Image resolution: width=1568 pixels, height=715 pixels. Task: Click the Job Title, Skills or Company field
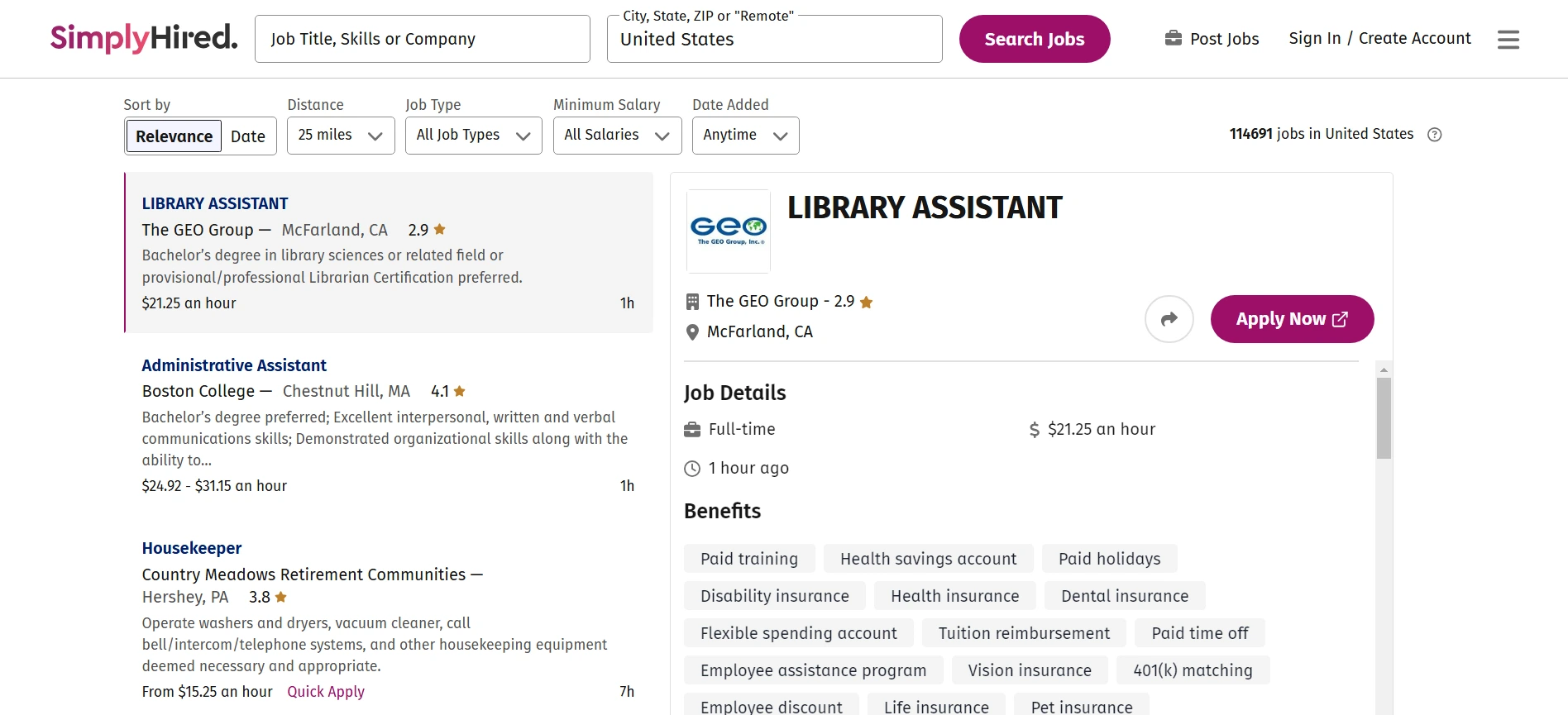pyautogui.click(x=422, y=38)
